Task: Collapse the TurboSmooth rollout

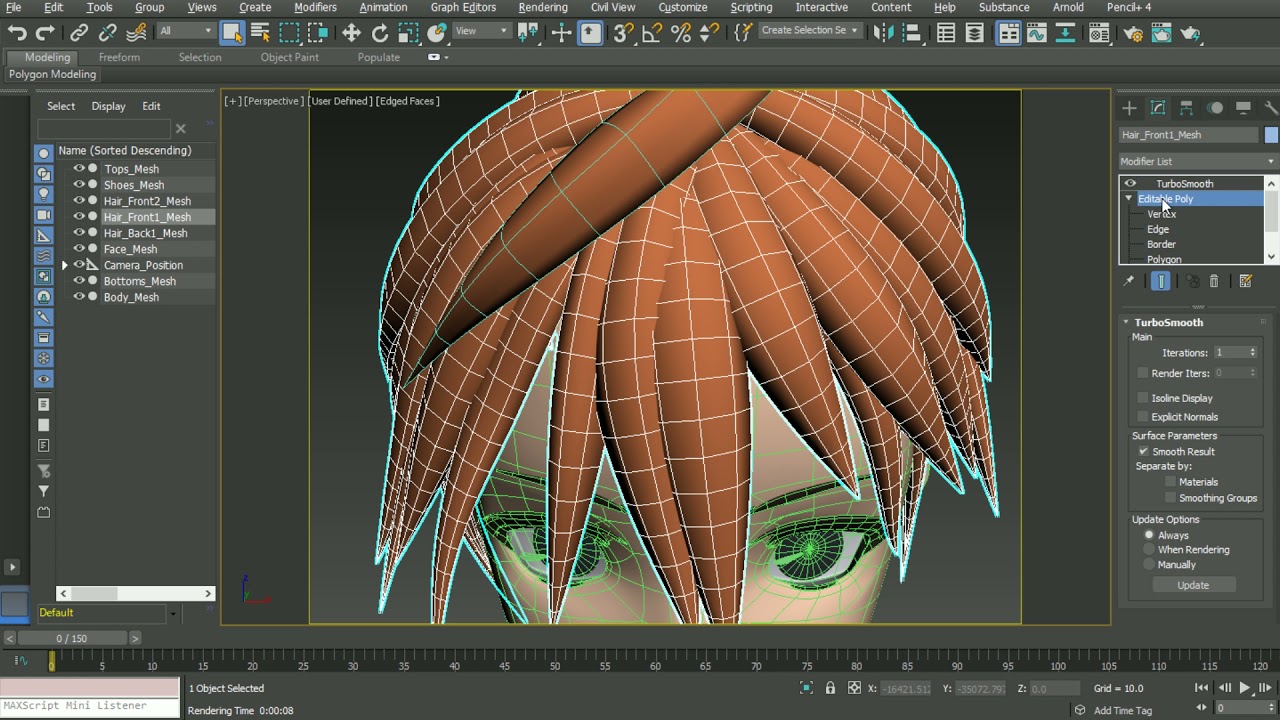Action: click(x=1126, y=322)
